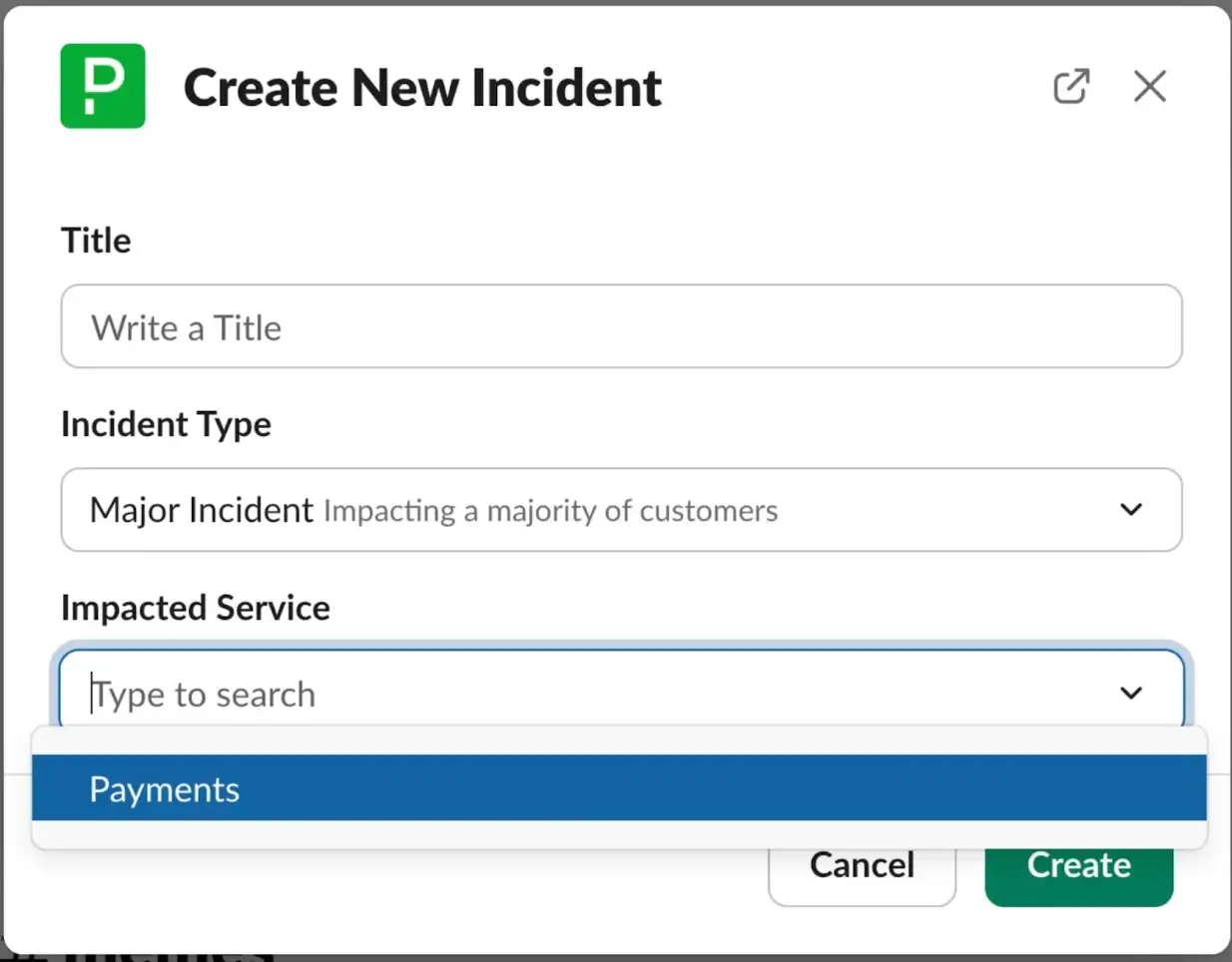Click the Impacted Service label
Viewport: 1232px width, 962px height.
pos(196,608)
